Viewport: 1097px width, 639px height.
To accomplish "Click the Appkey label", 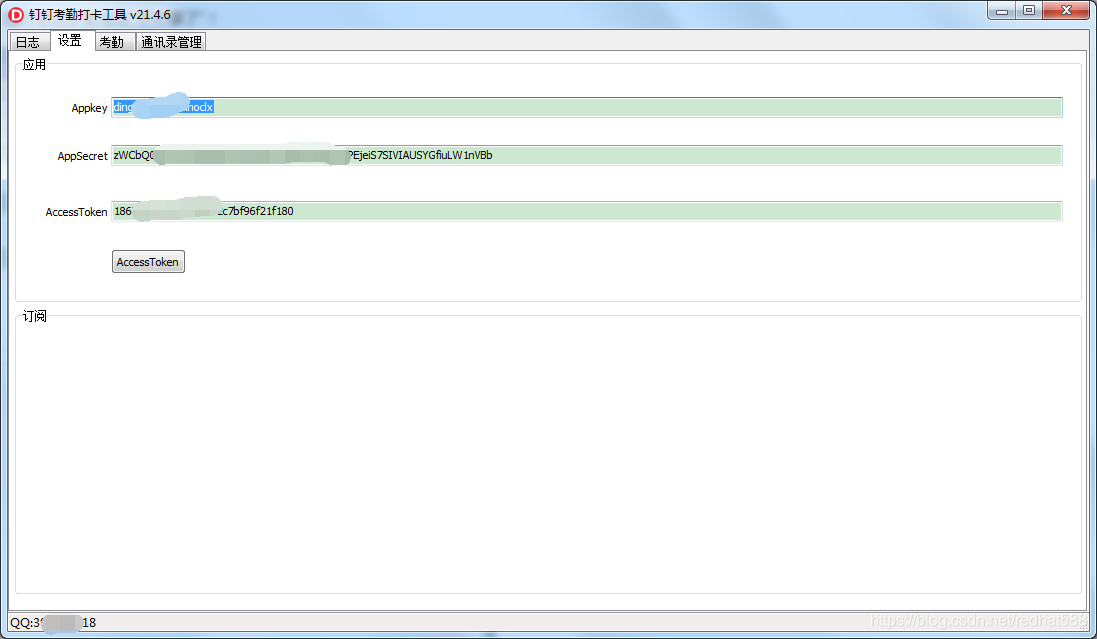I will 90,108.
